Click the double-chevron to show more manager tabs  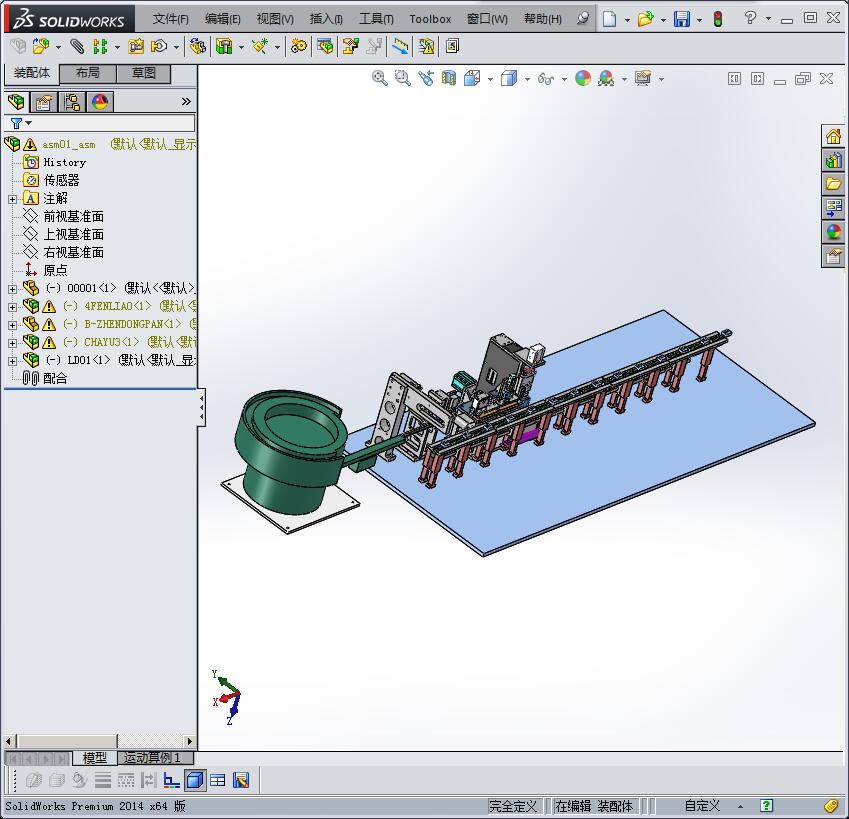click(x=186, y=101)
